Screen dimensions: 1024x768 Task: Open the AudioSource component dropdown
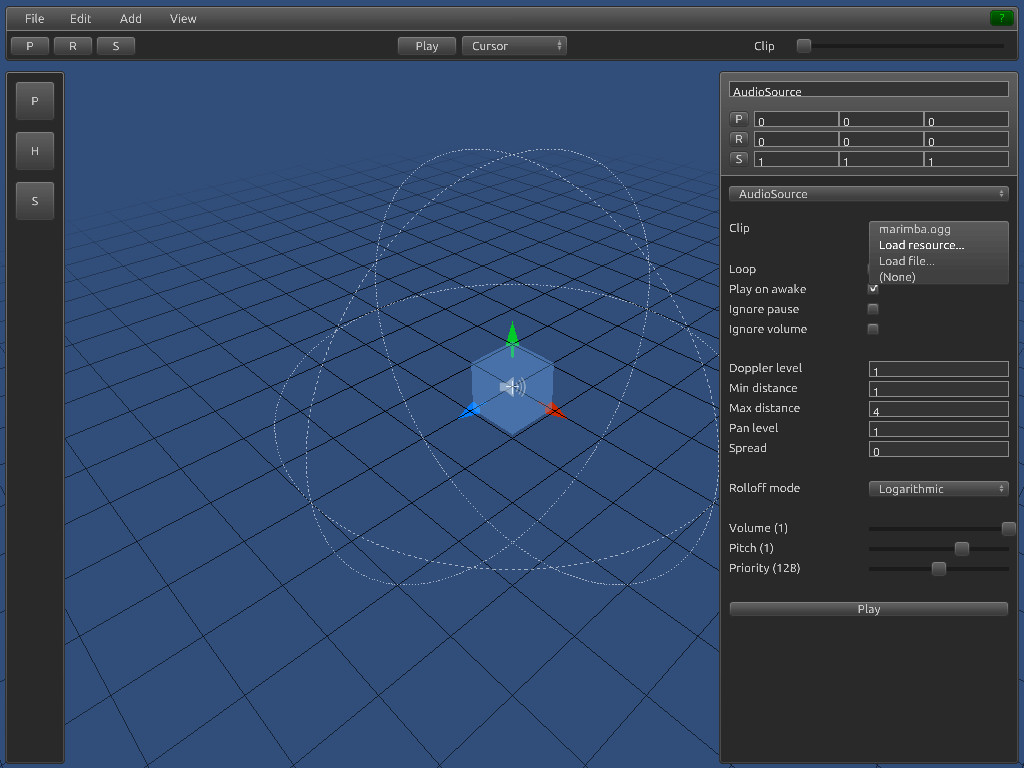coord(869,194)
